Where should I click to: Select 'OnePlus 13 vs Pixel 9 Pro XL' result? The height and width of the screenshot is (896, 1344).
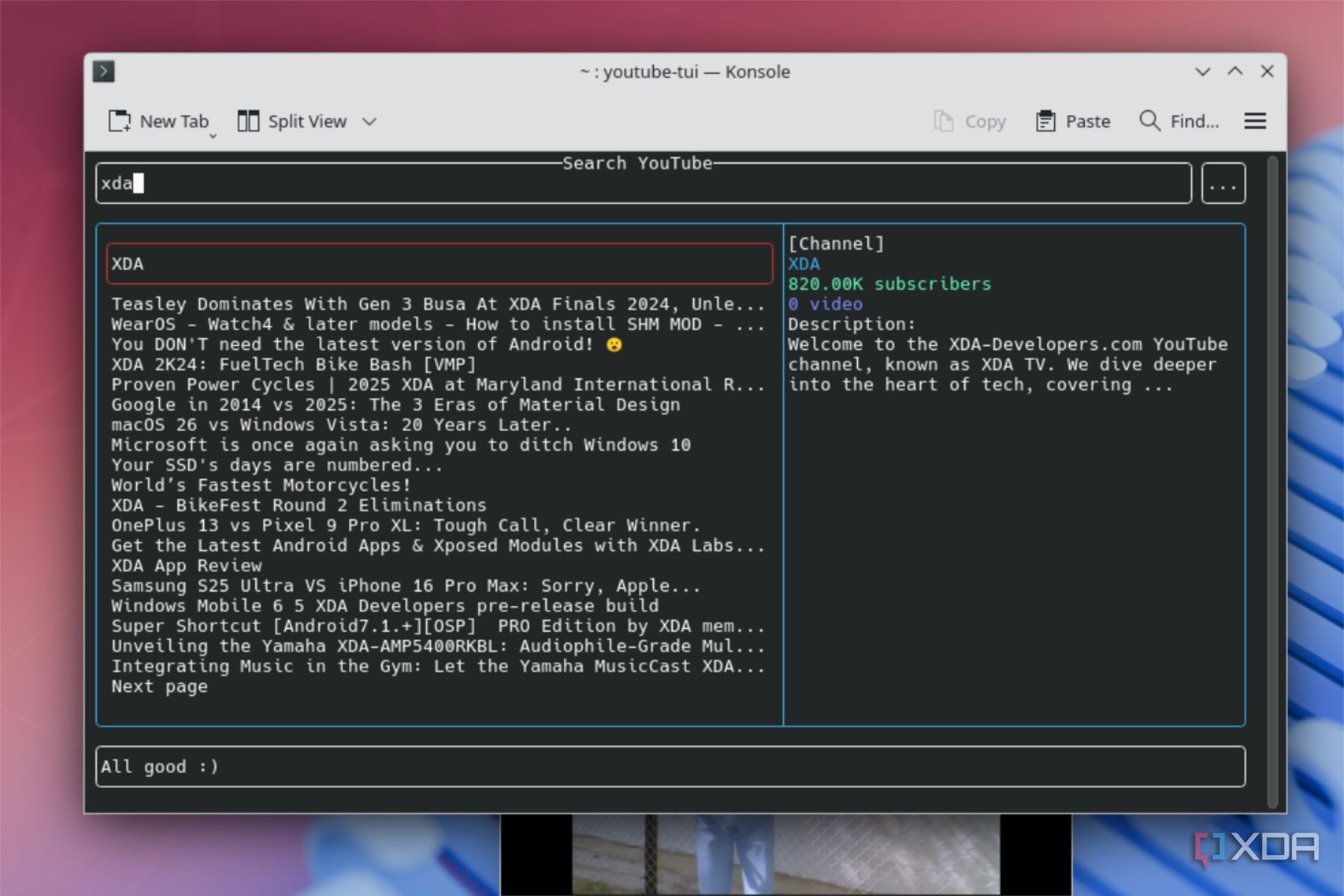click(406, 526)
